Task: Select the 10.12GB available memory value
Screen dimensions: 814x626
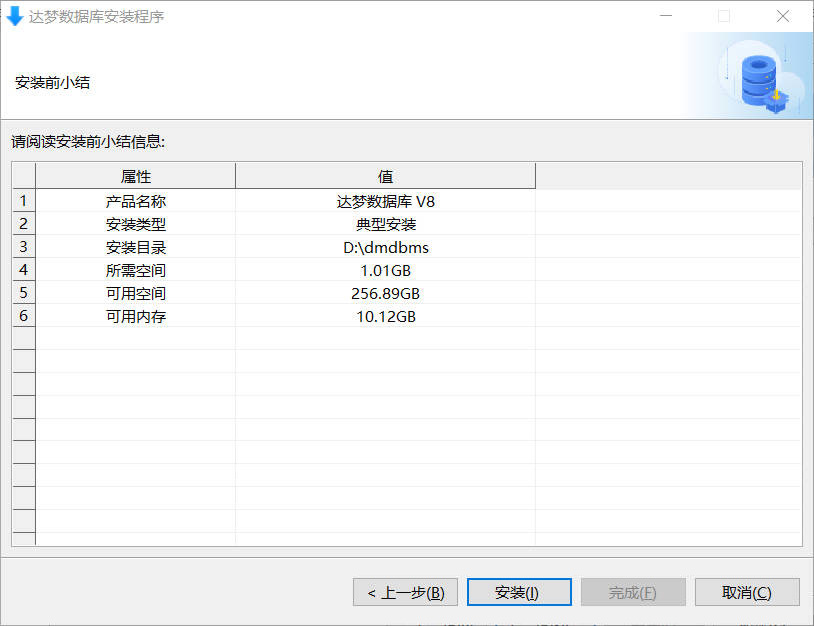Action: click(x=386, y=316)
